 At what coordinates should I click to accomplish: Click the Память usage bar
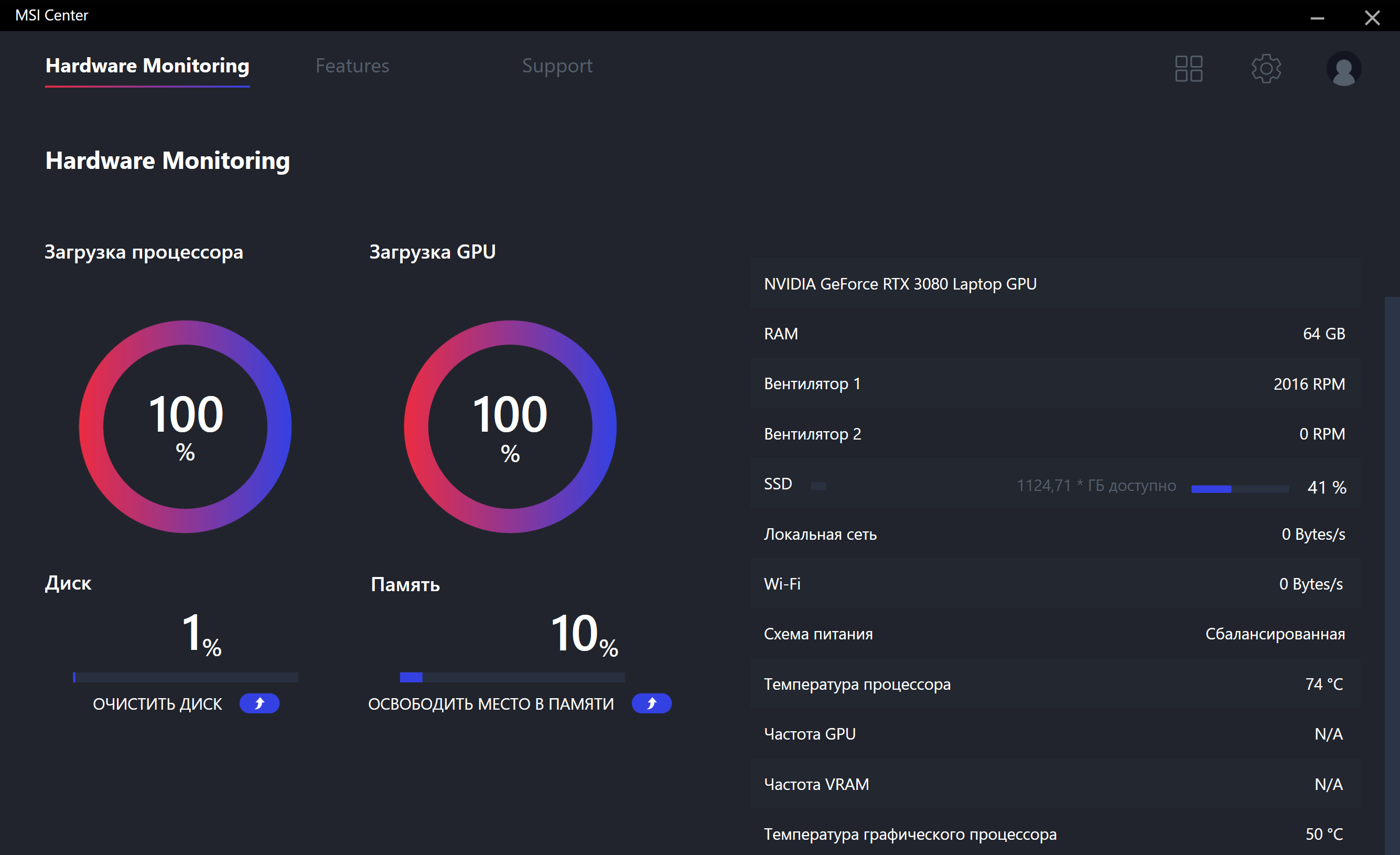pyautogui.click(x=512, y=677)
